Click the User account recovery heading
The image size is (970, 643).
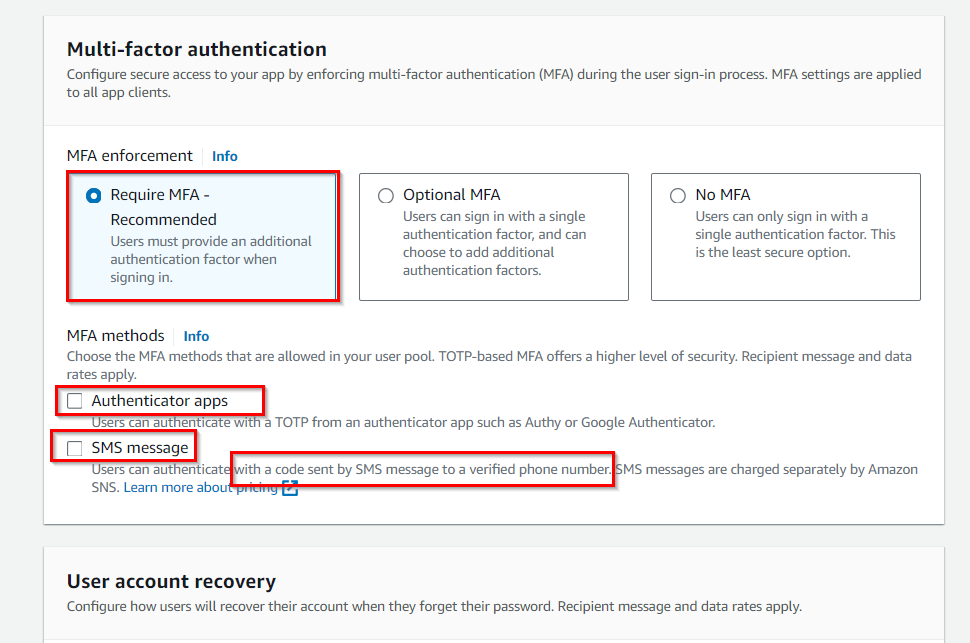click(171, 582)
